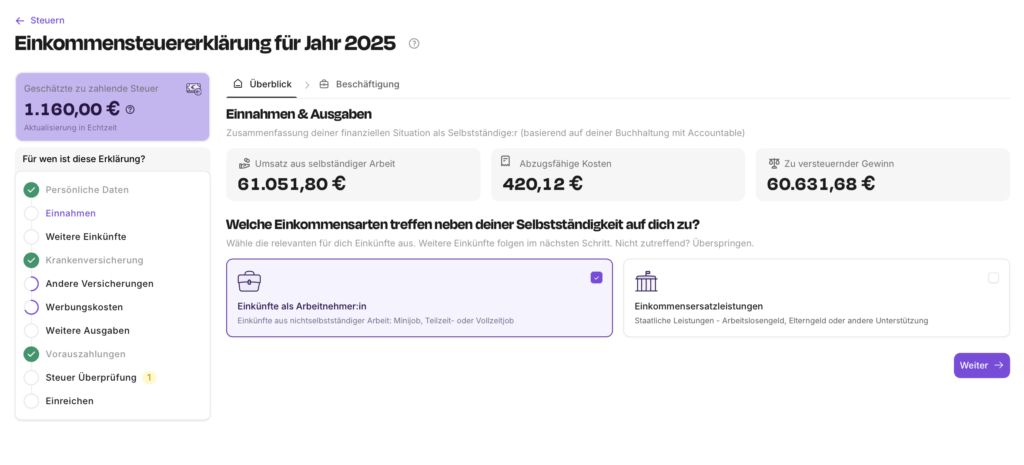This screenshot has height=465, width=1024.
Task: Click the money icon in the estimated tax card
Action: click(193, 89)
